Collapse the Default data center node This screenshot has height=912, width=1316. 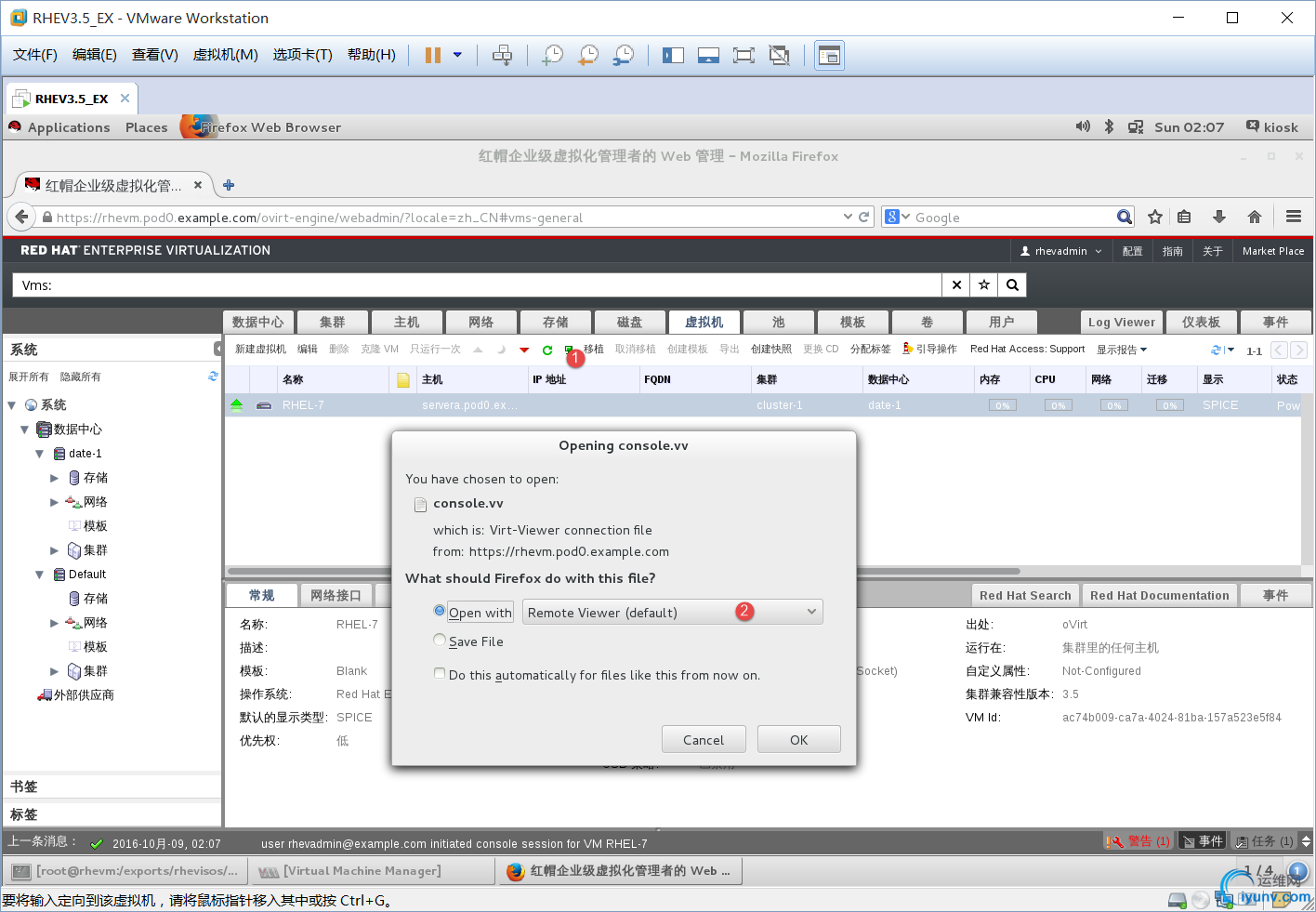[x=40, y=575]
